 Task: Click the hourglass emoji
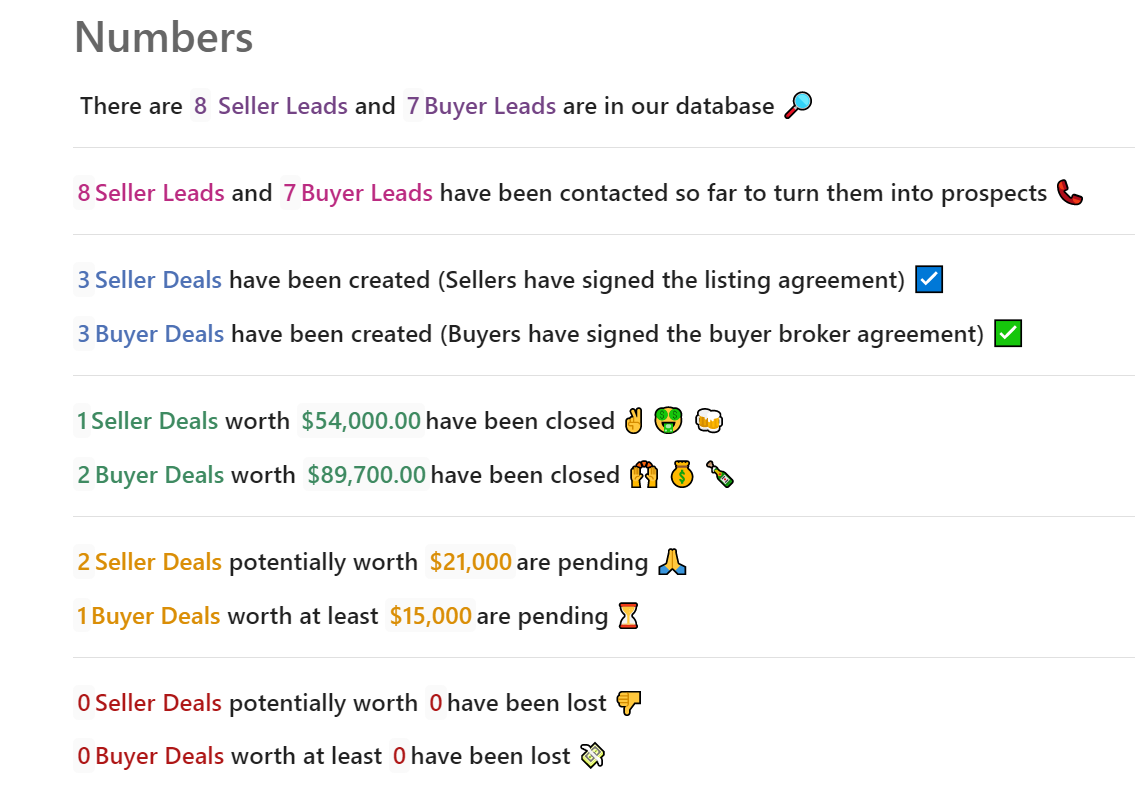click(x=628, y=616)
